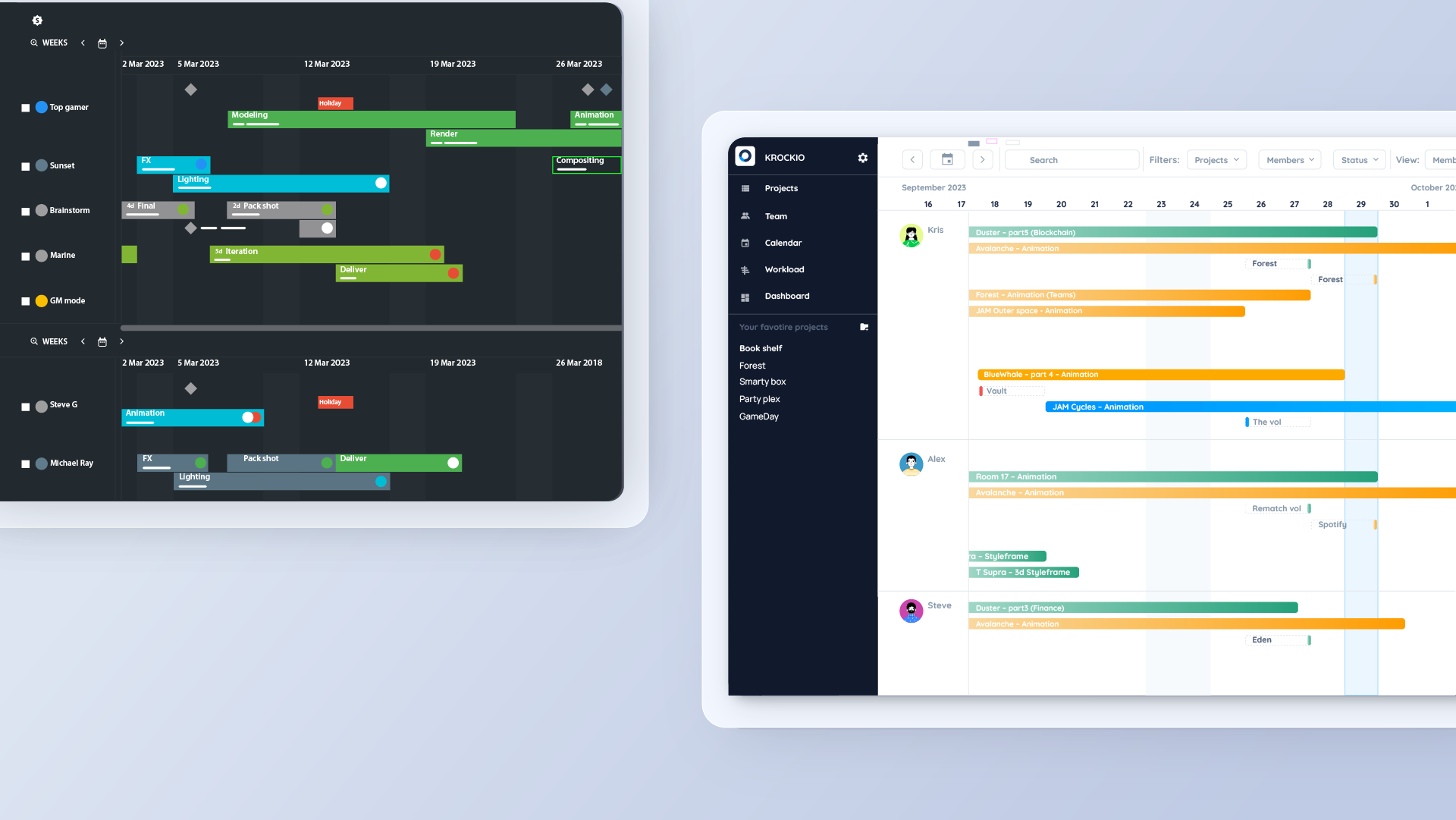This screenshot has width=1456, height=820.
Task: Toggle visibility of Brainstorm row
Action: pyautogui.click(x=25, y=210)
